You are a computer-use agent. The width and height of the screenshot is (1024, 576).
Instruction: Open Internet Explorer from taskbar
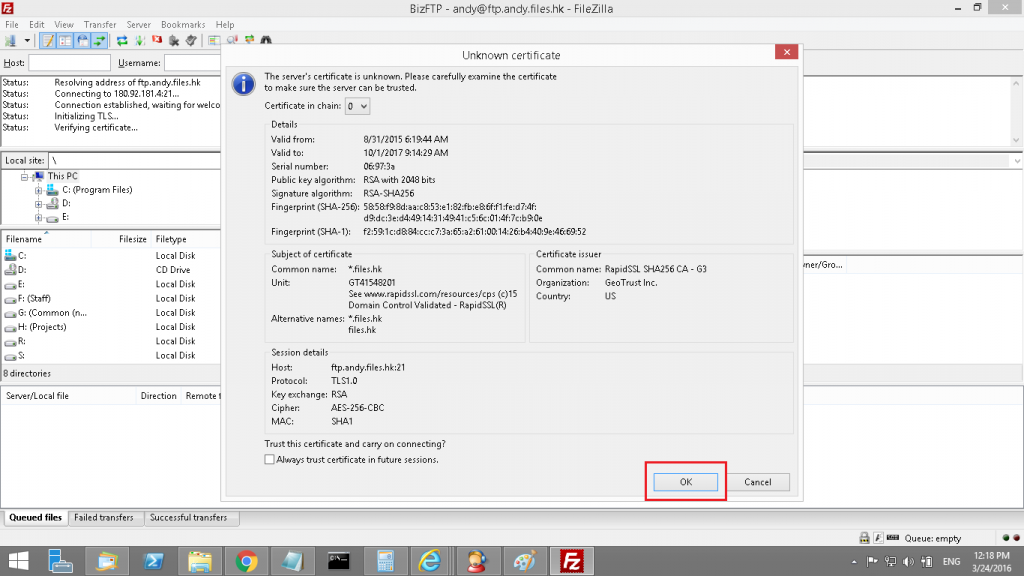(x=430, y=561)
